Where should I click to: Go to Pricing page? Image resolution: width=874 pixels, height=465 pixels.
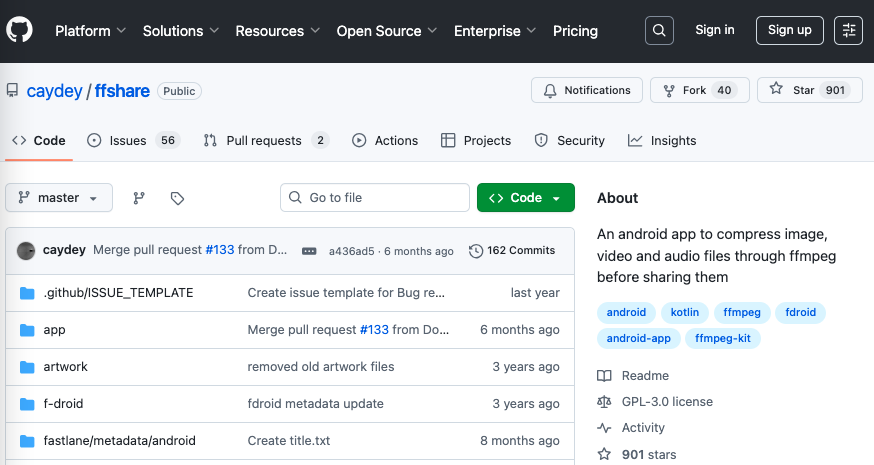pyautogui.click(x=575, y=31)
